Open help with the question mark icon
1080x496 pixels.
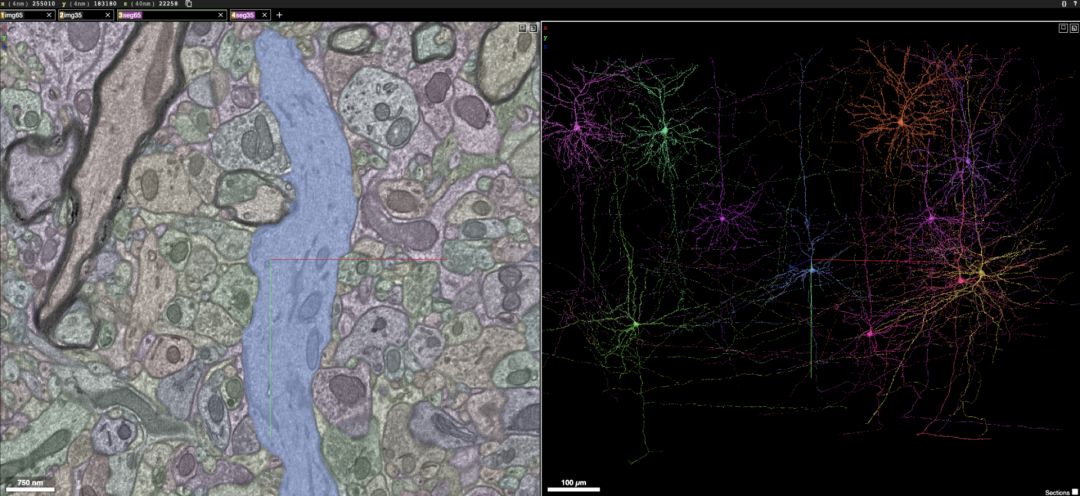click(x=1074, y=3)
